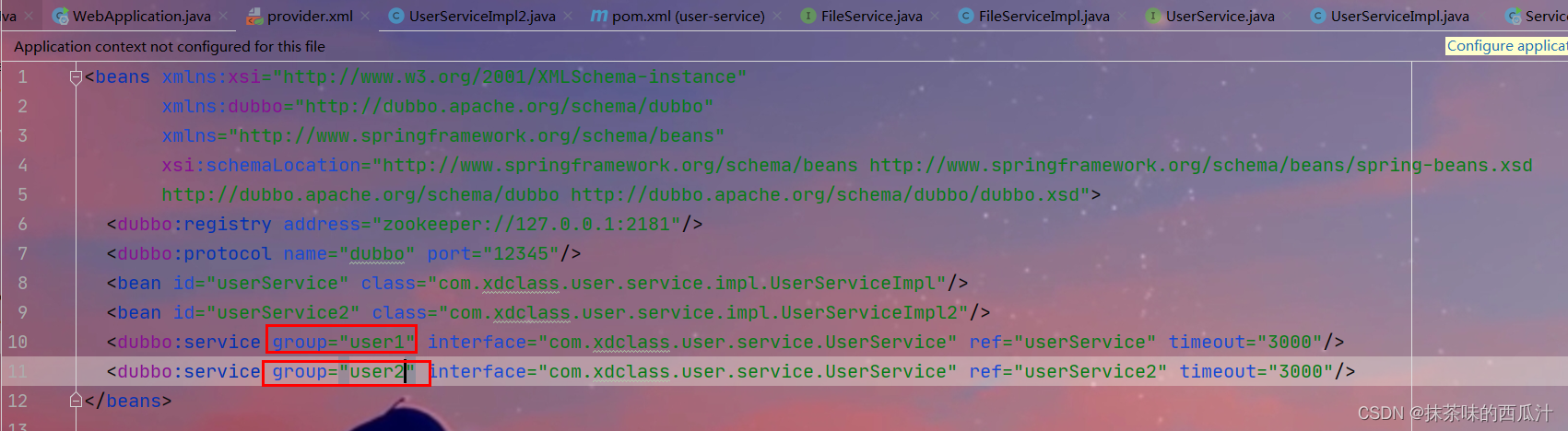Click the interface icon beside UserService.java
Viewport: 1568px width, 431px height.
coord(1153,16)
